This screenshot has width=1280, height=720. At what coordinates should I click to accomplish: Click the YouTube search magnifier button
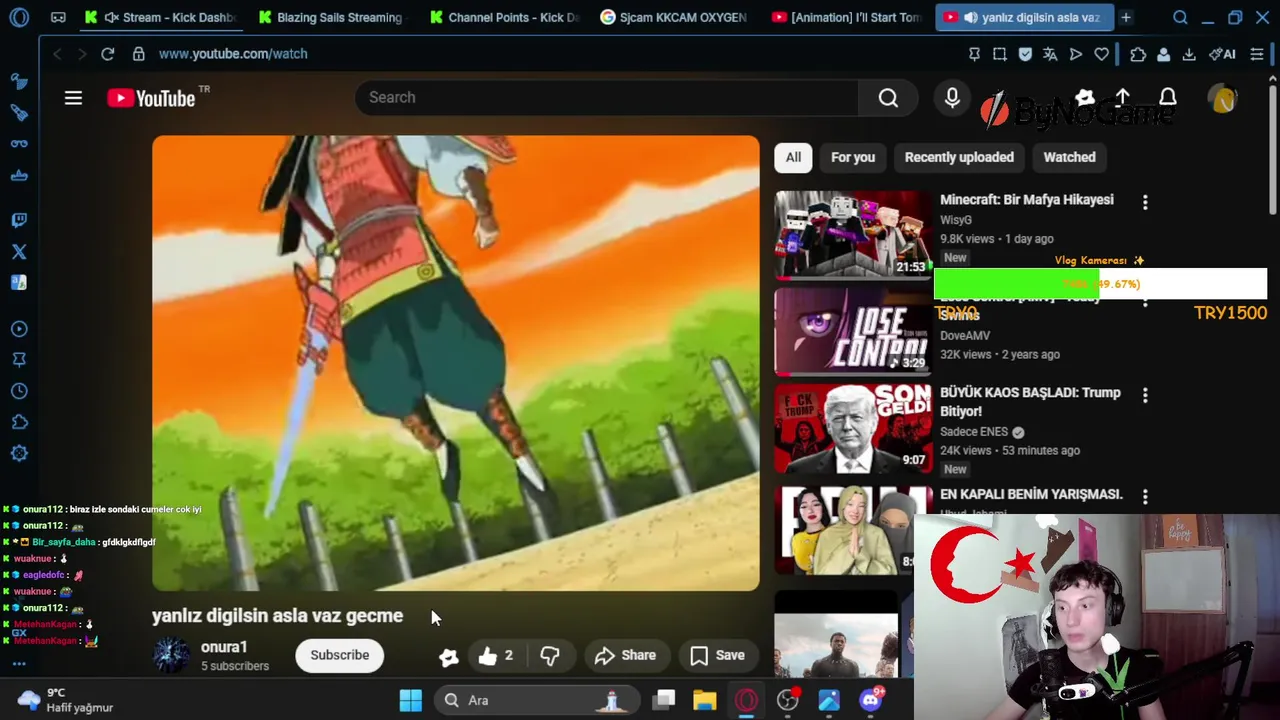tap(888, 97)
